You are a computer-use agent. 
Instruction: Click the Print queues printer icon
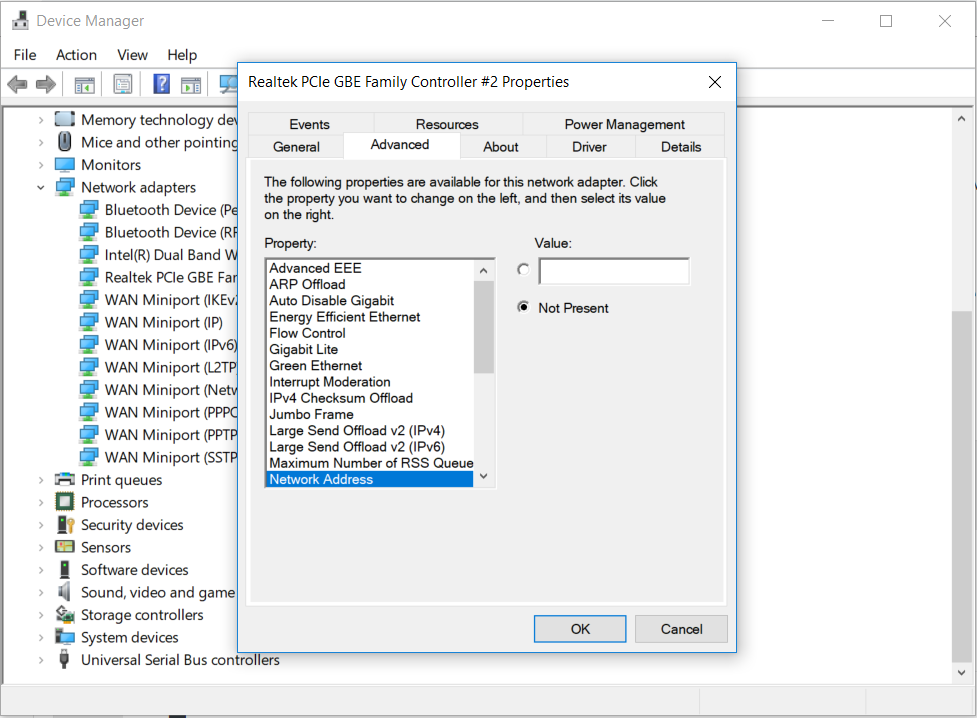pyautogui.click(x=65, y=479)
